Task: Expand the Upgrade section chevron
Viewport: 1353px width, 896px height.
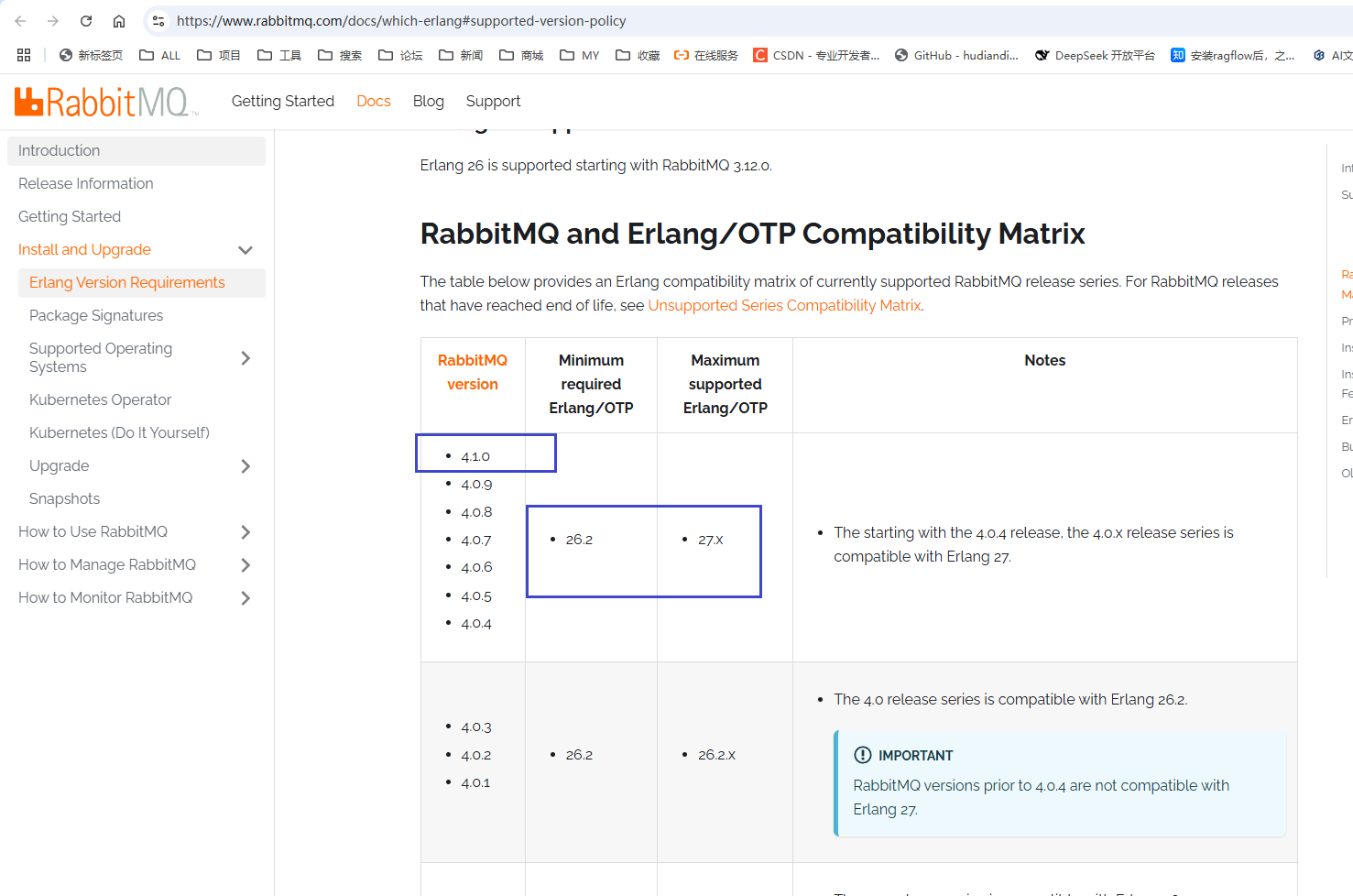Action: 246,466
